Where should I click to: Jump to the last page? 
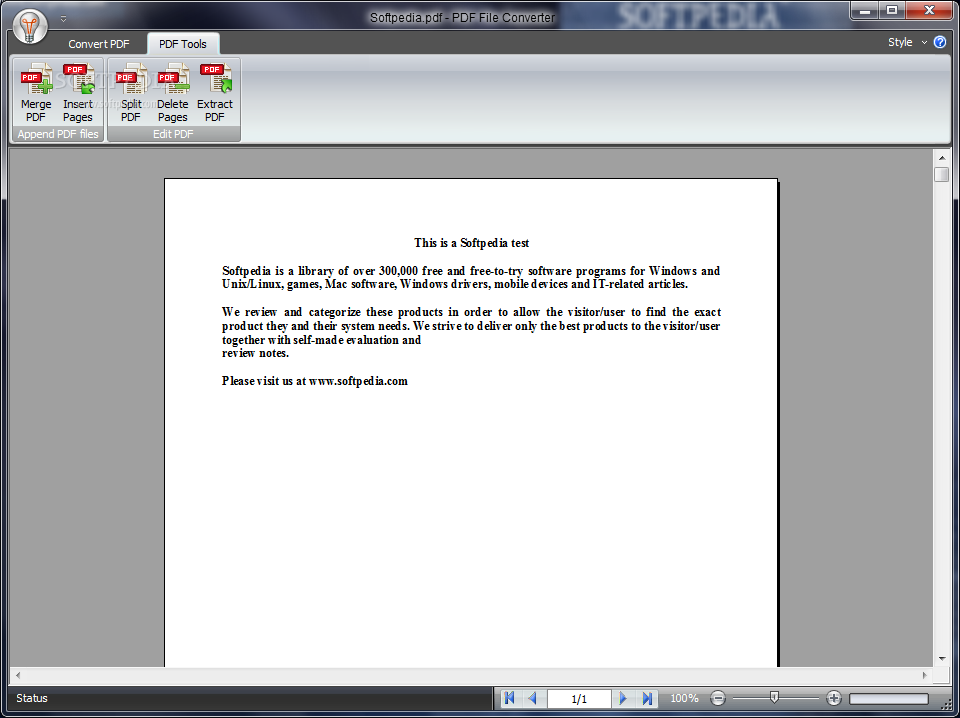(x=647, y=698)
